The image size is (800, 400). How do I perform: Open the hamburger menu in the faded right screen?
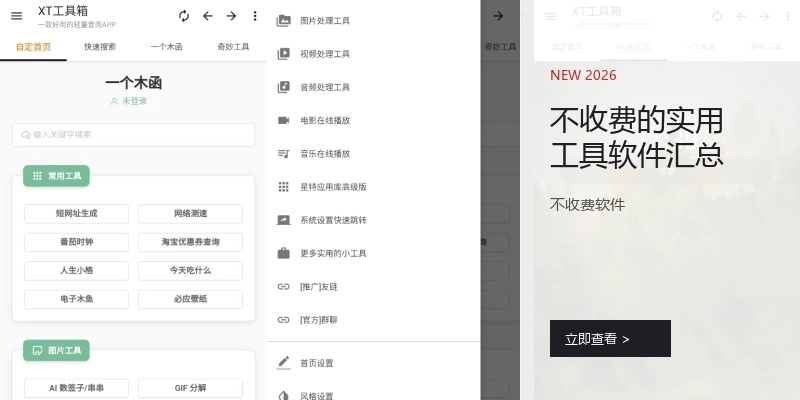tap(551, 16)
